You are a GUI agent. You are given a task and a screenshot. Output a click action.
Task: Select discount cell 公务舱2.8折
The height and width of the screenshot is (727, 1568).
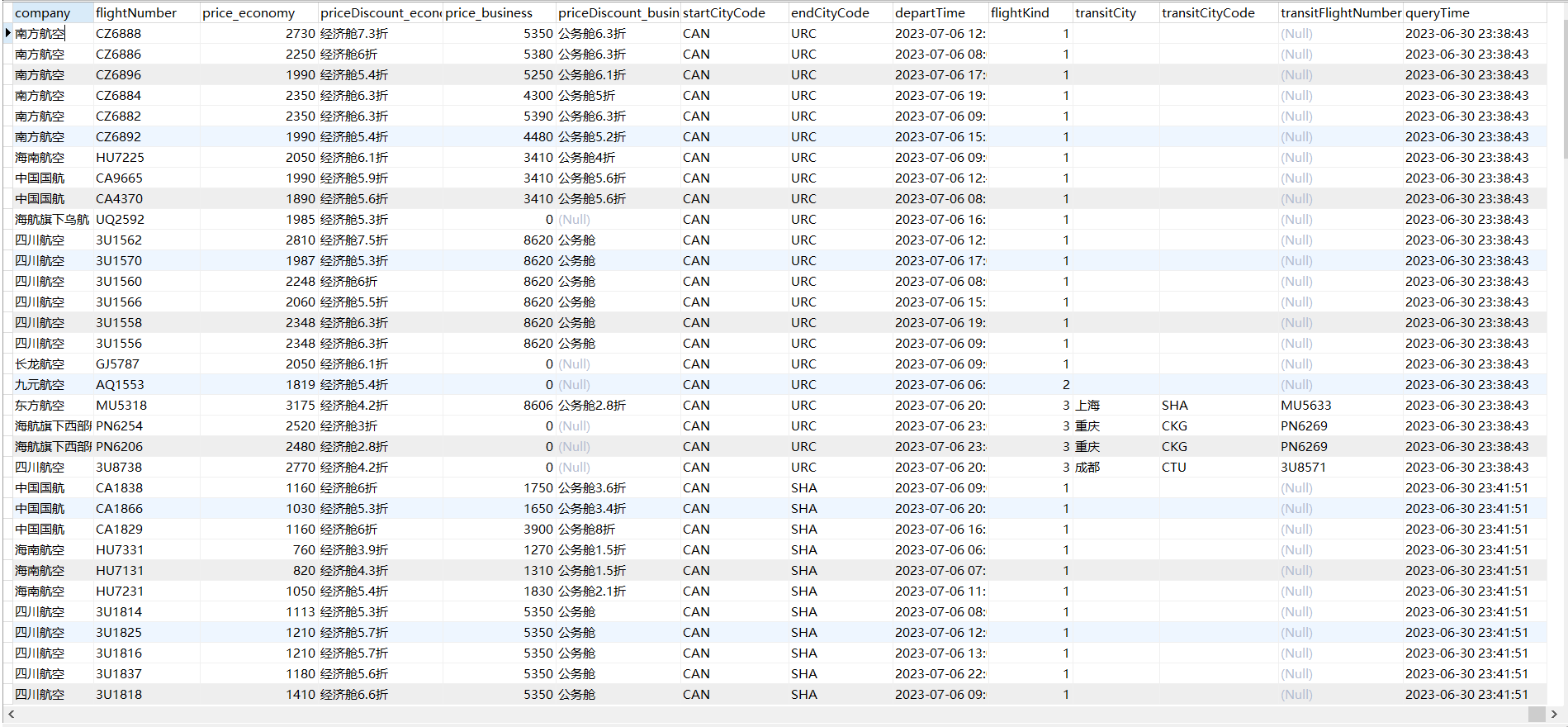(618, 405)
